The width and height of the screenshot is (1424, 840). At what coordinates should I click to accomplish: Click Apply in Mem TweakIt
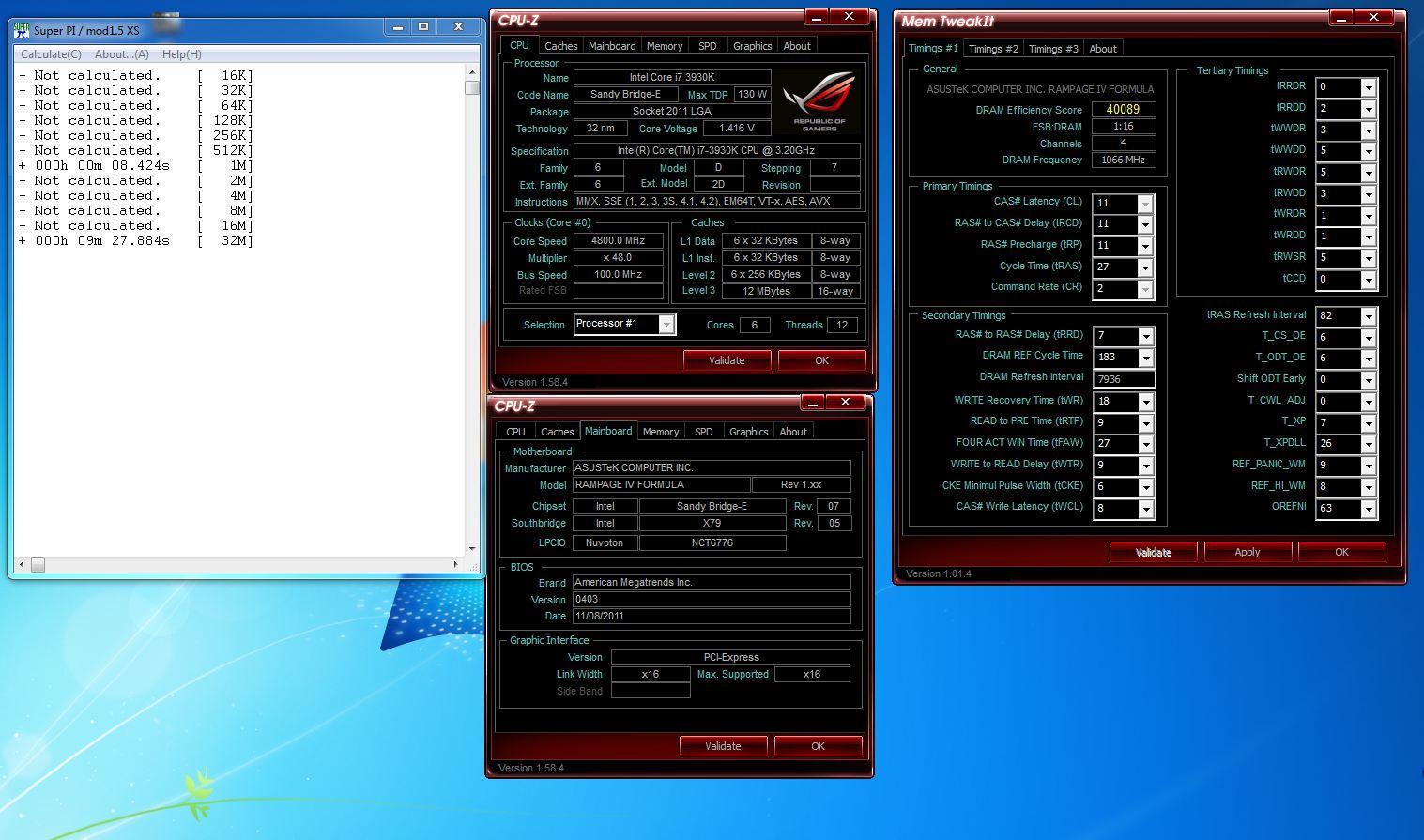tap(1248, 552)
